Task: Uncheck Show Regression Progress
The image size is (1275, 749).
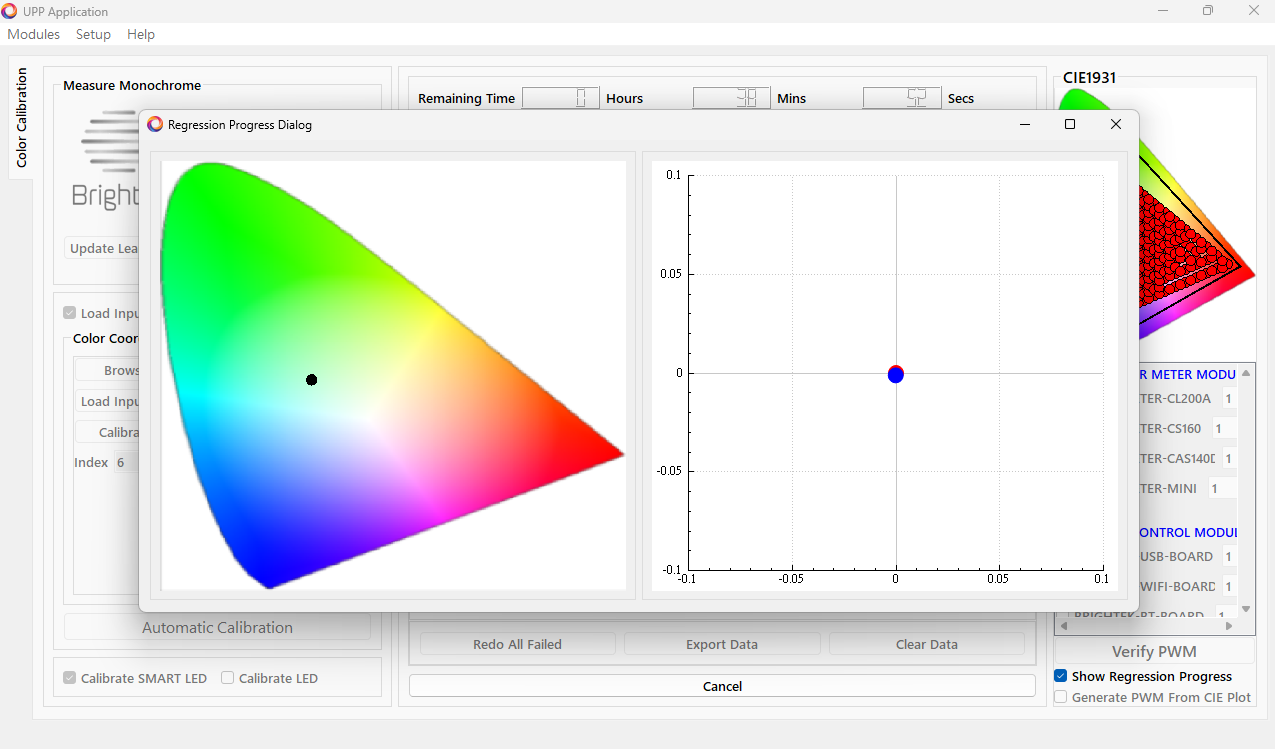Action: 1061,676
